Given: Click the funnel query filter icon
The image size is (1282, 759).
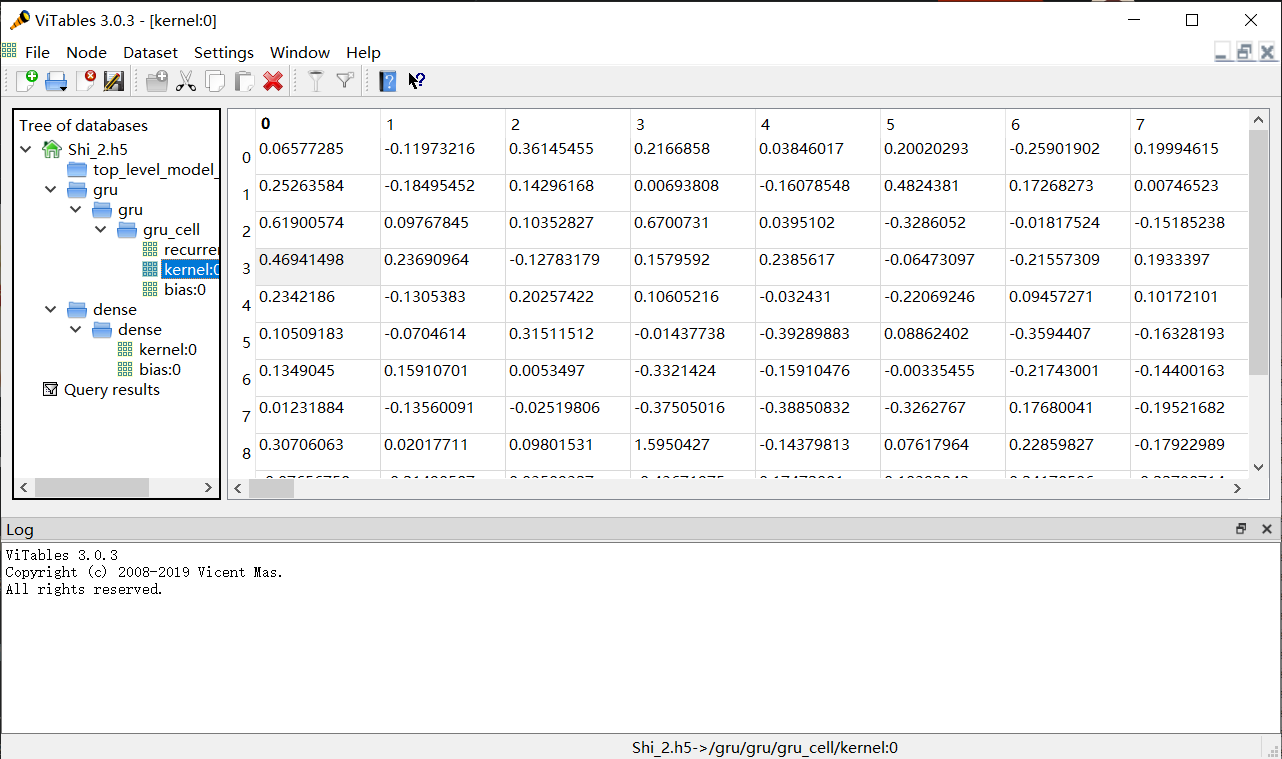Looking at the screenshot, I should tap(316, 81).
